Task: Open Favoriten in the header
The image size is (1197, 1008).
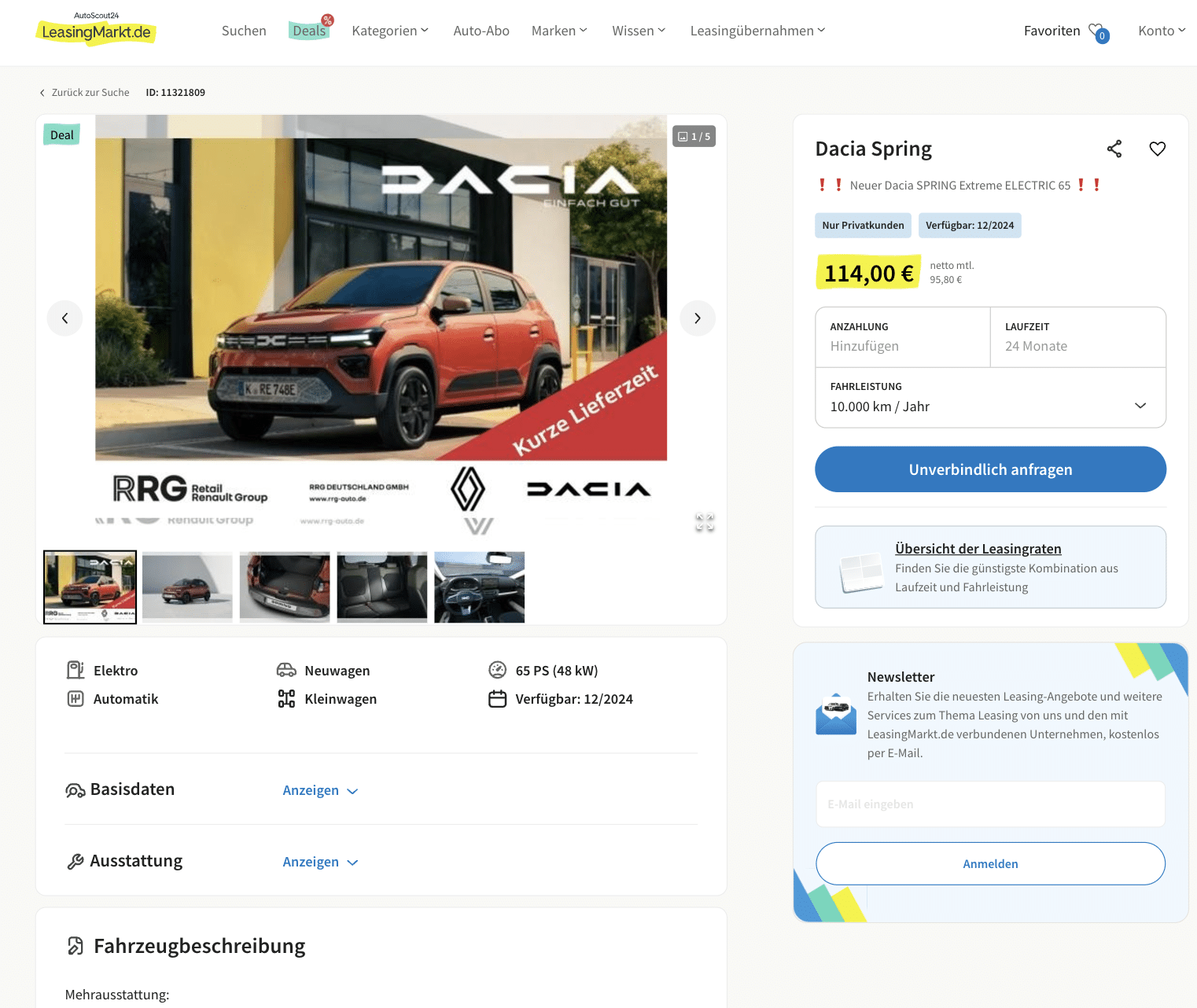Action: tap(1052, 31)
